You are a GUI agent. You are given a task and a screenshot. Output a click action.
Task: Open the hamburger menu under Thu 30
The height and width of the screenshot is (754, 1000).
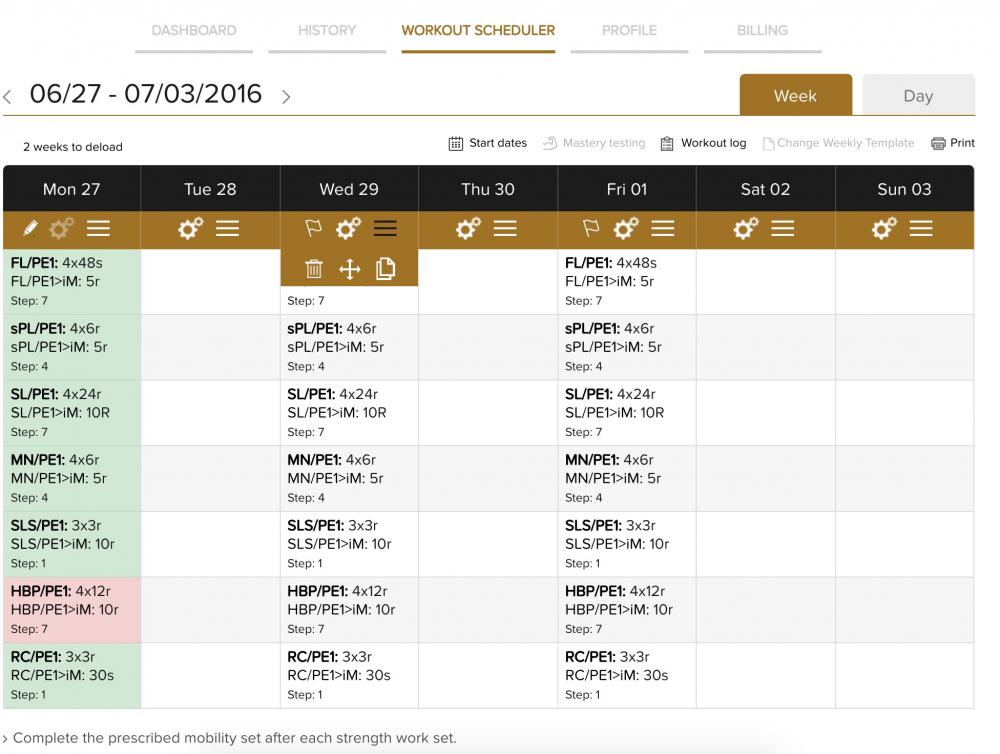pyautogui.click(x=505, y=228)
